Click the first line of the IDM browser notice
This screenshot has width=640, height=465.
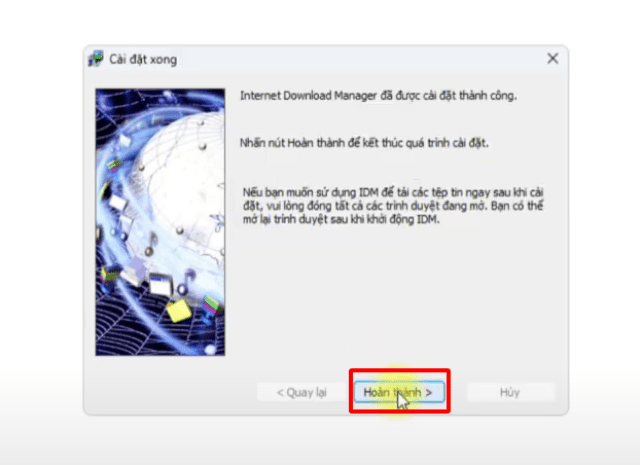393,192
